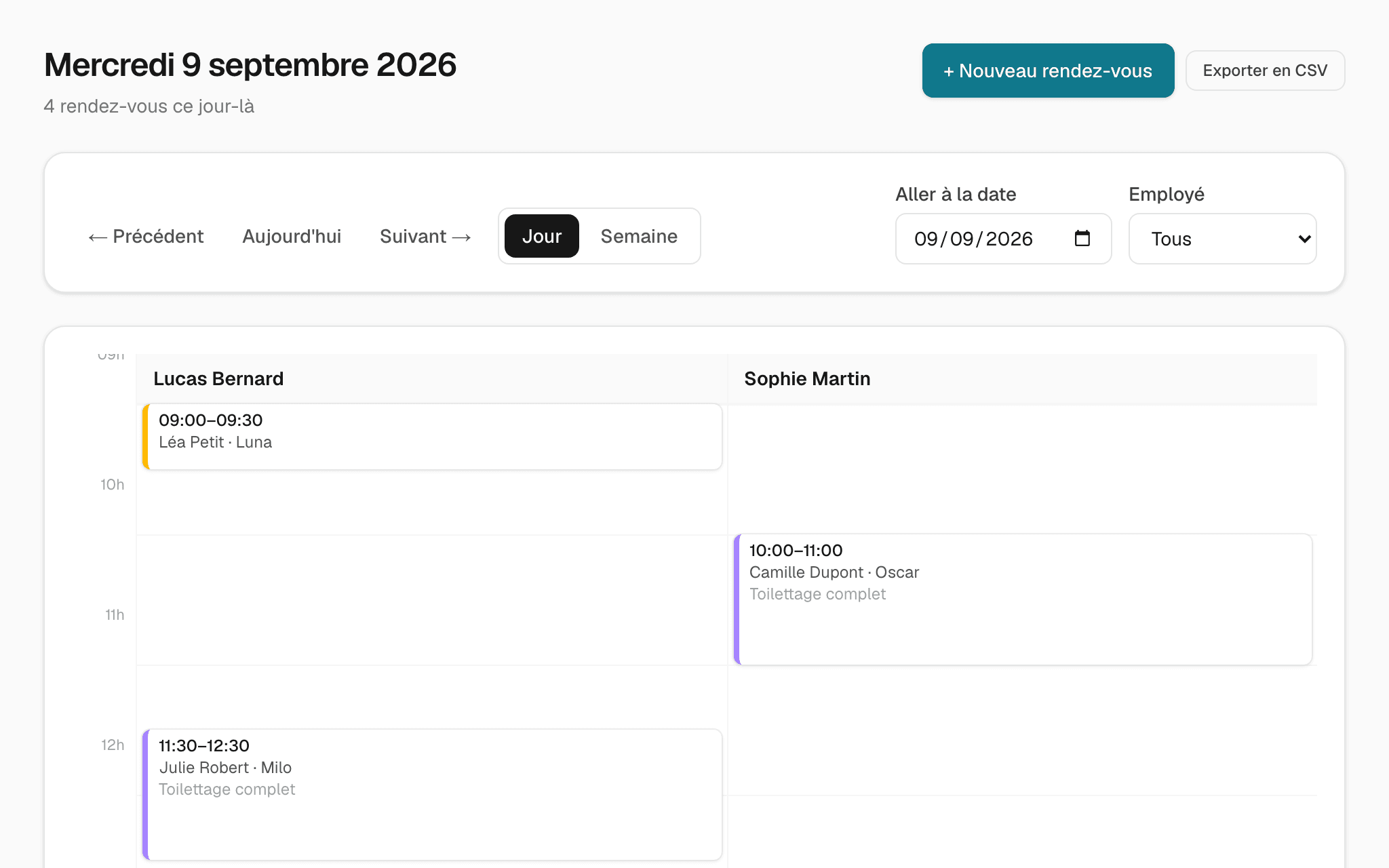Screen dimensions: 1389x868
Task: Open the Employé dropdown showing Tous
Action: point(1222,239)
